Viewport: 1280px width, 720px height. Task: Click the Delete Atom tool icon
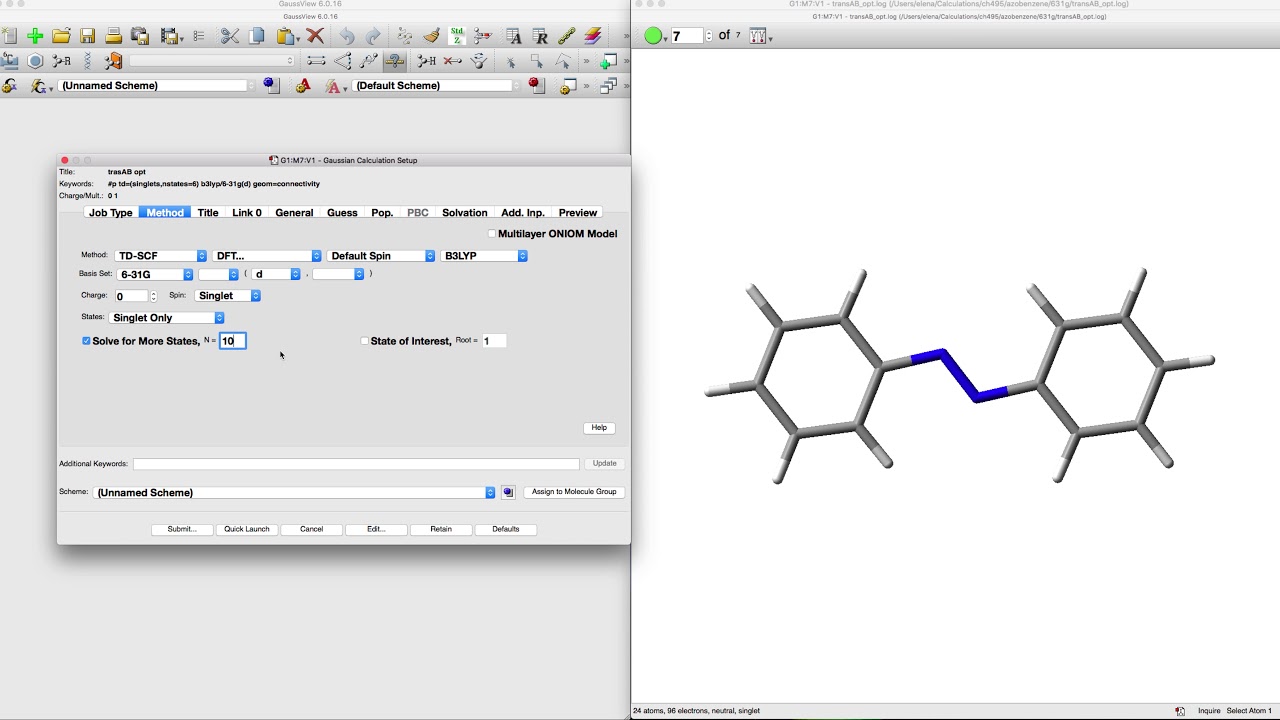click(453, 61)
